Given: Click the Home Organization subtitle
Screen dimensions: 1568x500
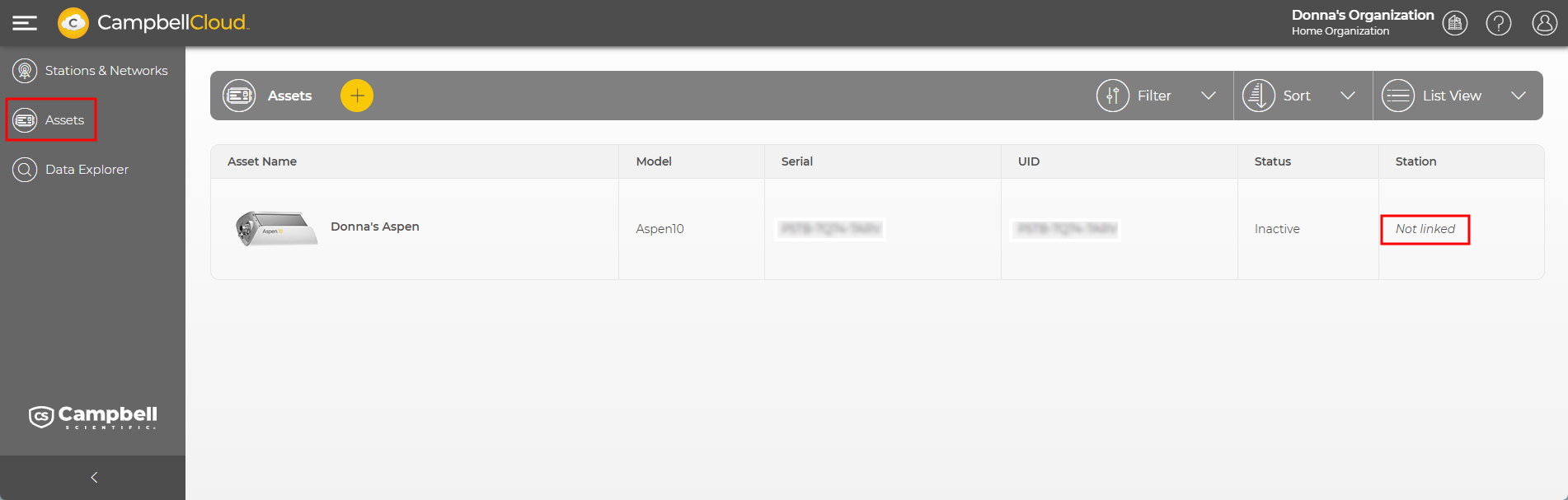Looking at the screenshot, I should [1340, 31].
